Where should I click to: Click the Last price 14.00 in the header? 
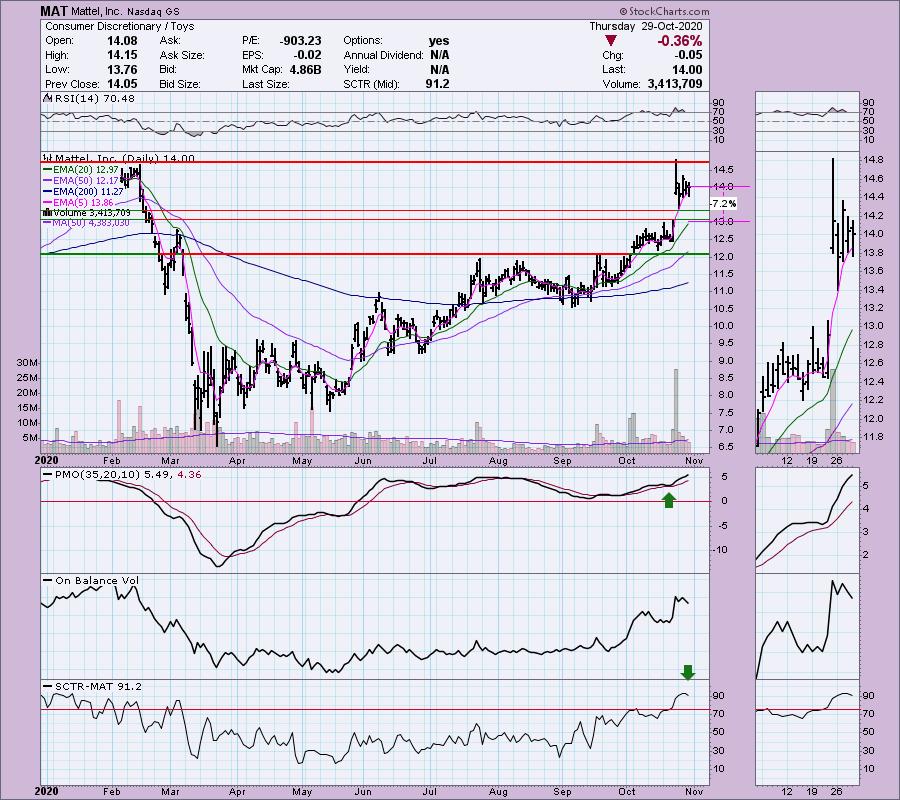687,69
